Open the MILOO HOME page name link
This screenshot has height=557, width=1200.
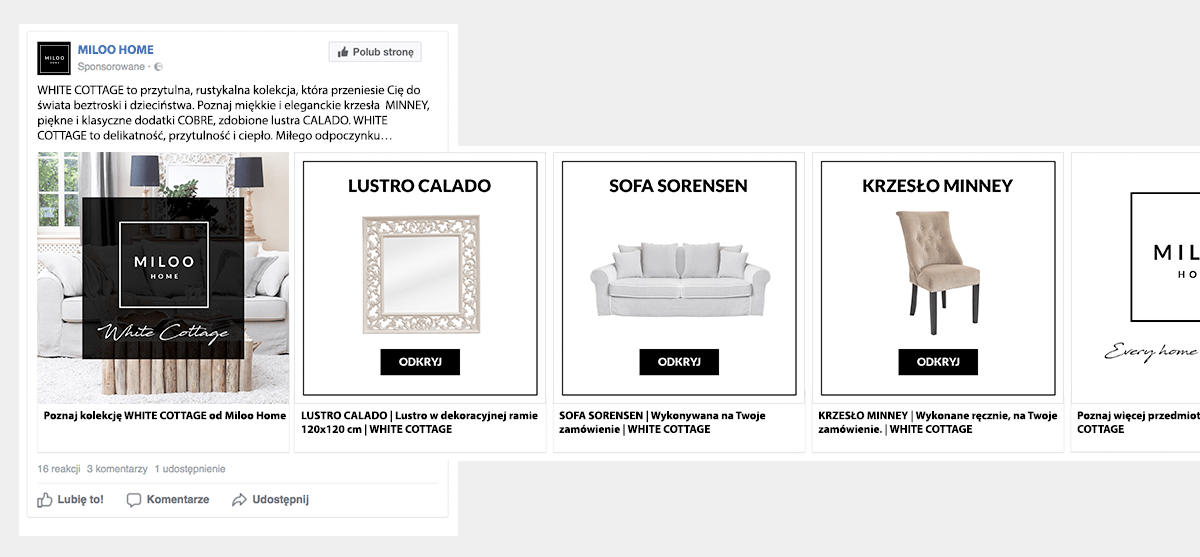point(116,50)
